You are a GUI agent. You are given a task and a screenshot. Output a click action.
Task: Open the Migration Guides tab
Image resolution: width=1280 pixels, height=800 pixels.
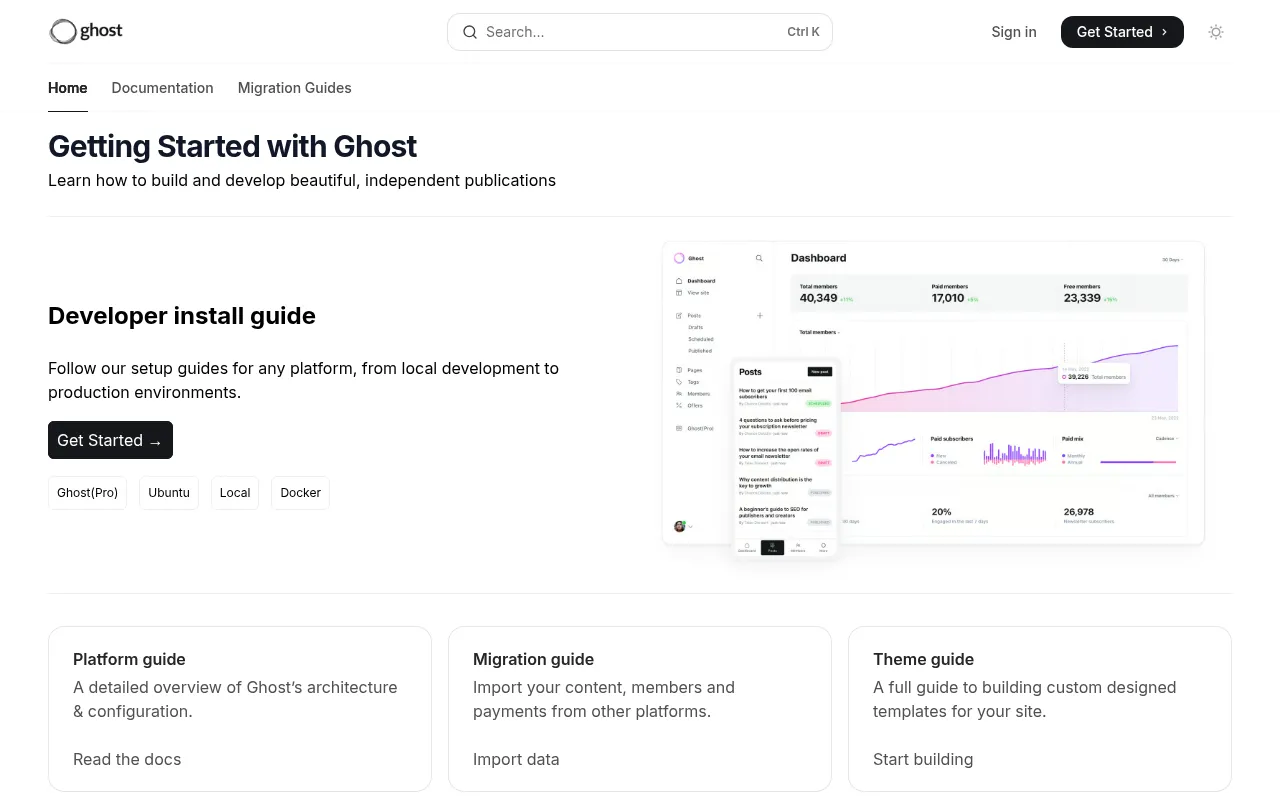pyautogui.click(x=294, y=88)
